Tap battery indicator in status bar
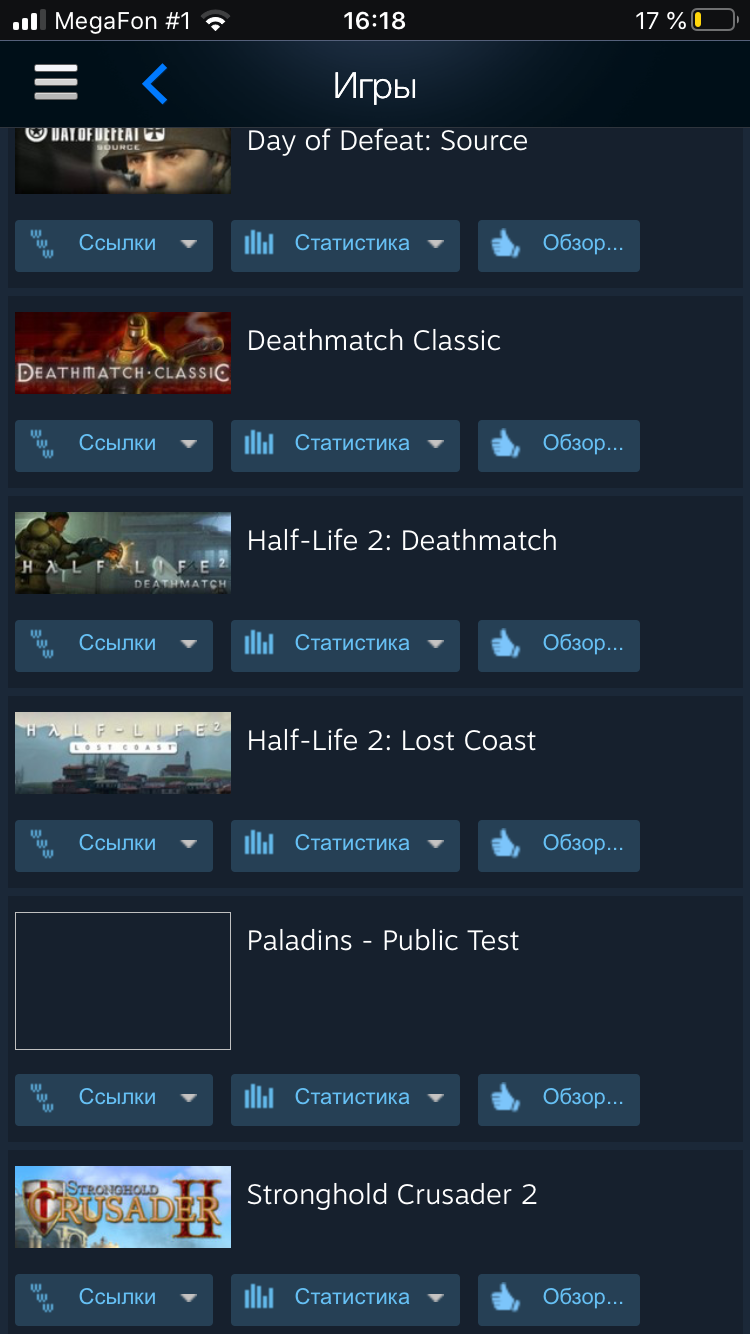 coord(714,20)
